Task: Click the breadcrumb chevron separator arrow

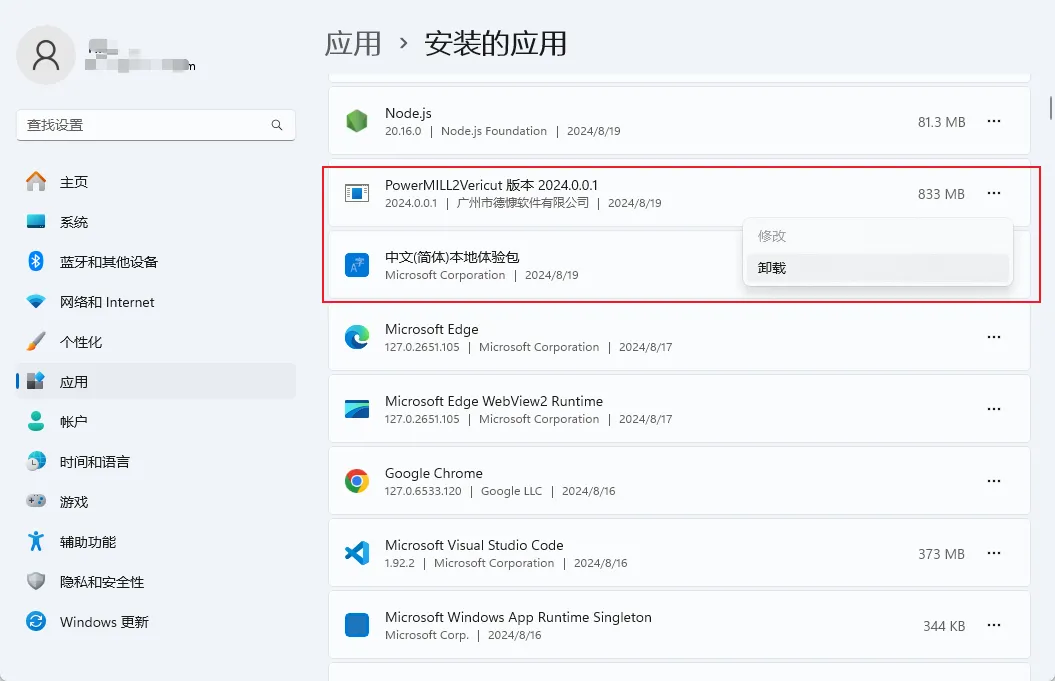Action: point(403,44)
